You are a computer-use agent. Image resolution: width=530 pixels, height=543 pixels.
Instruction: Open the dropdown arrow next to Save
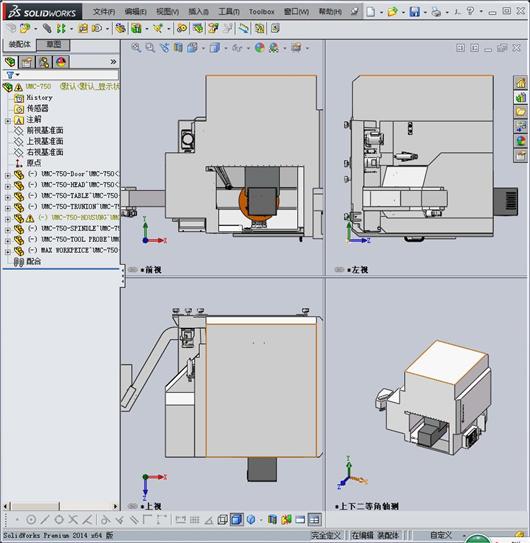(425, 12)
